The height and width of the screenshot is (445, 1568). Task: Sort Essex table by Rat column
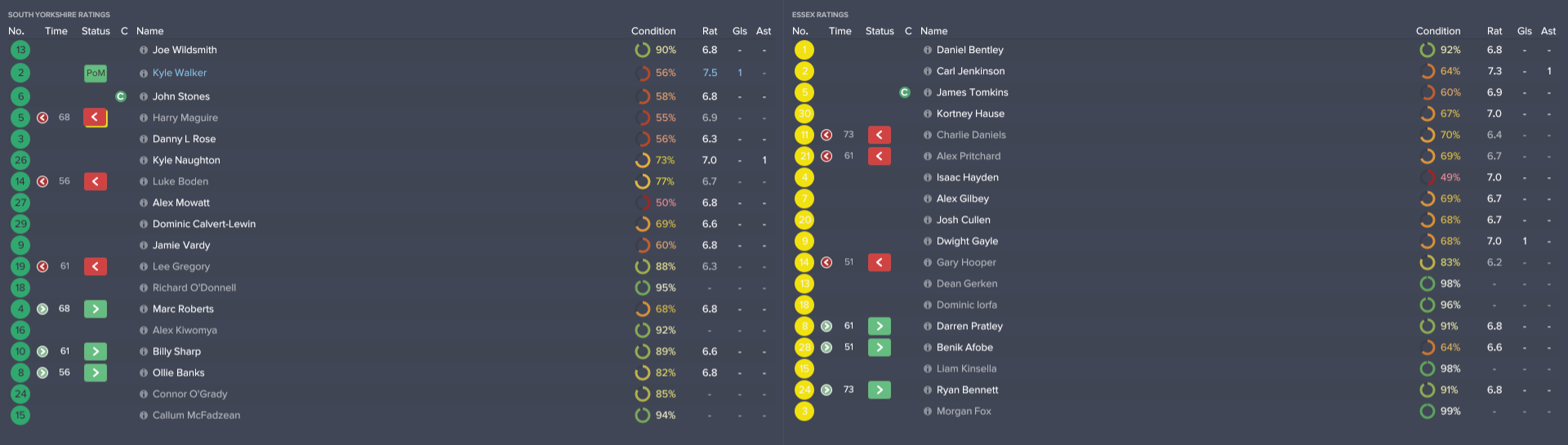coord(1494,31)
